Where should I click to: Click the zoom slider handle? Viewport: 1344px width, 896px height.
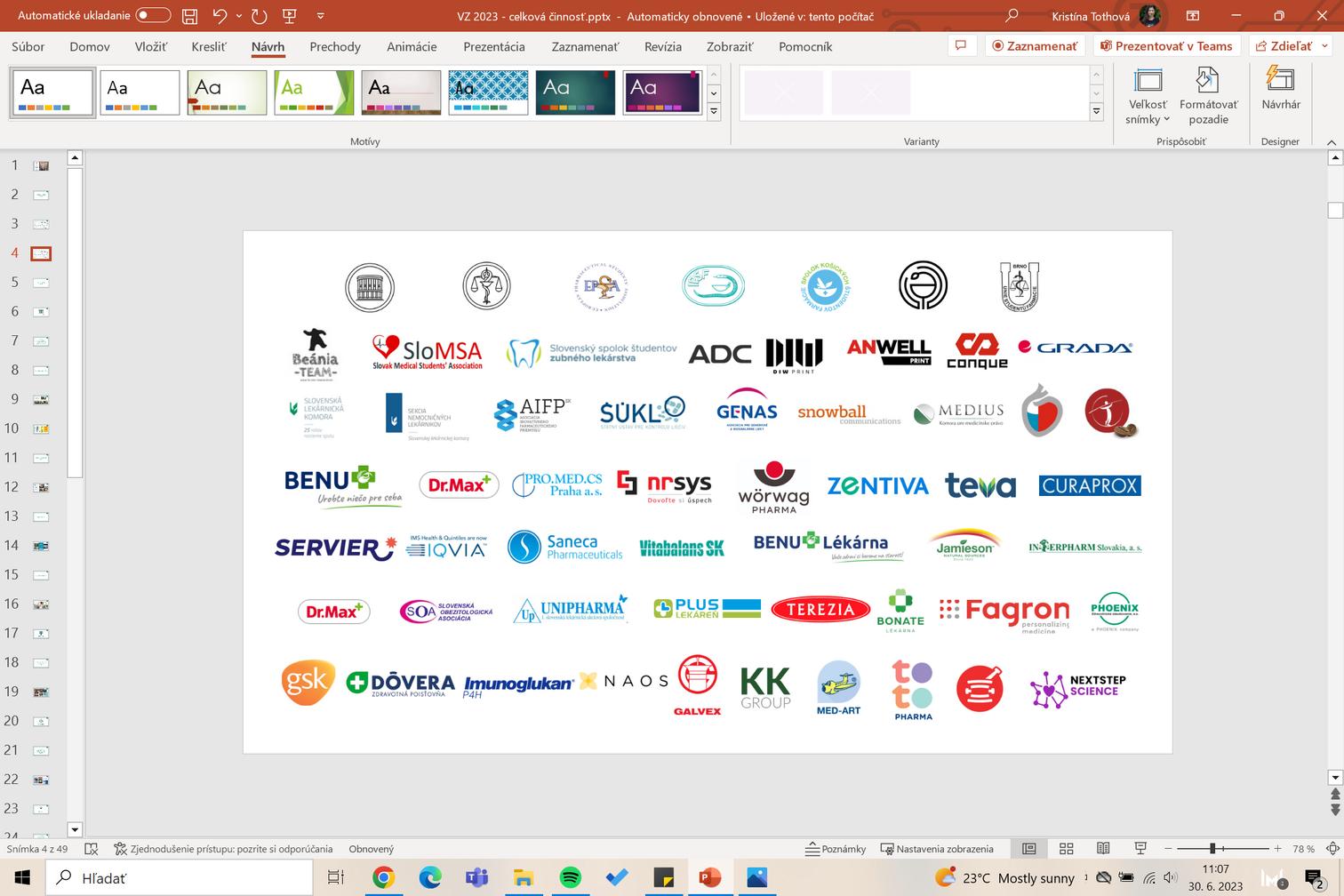pos(1212,849)
